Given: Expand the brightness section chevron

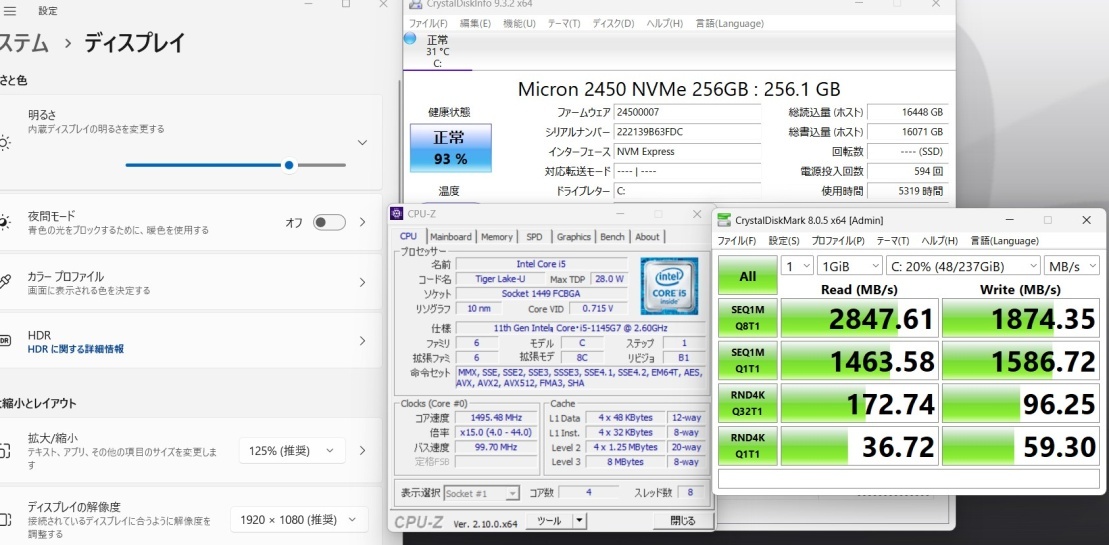Looking at the screenshot, I should click(362, 143).
